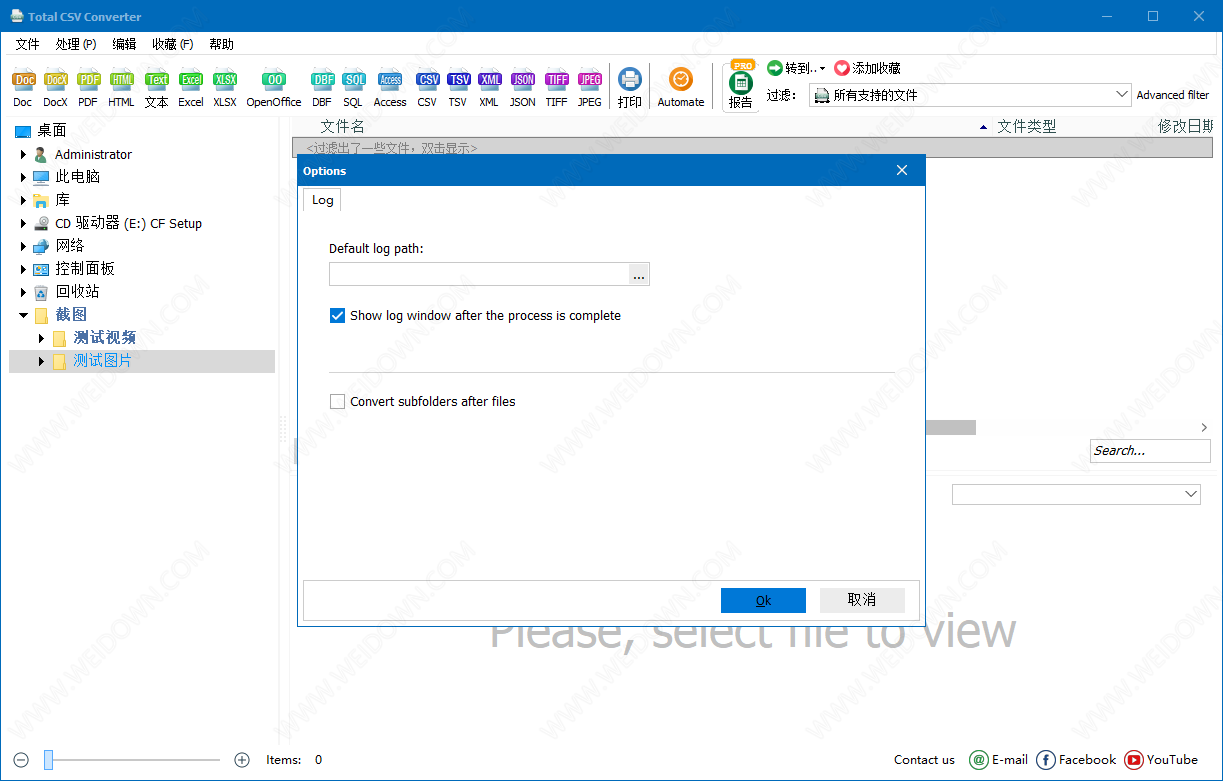Open the E-mail contact link

click(x=999, y=760)
